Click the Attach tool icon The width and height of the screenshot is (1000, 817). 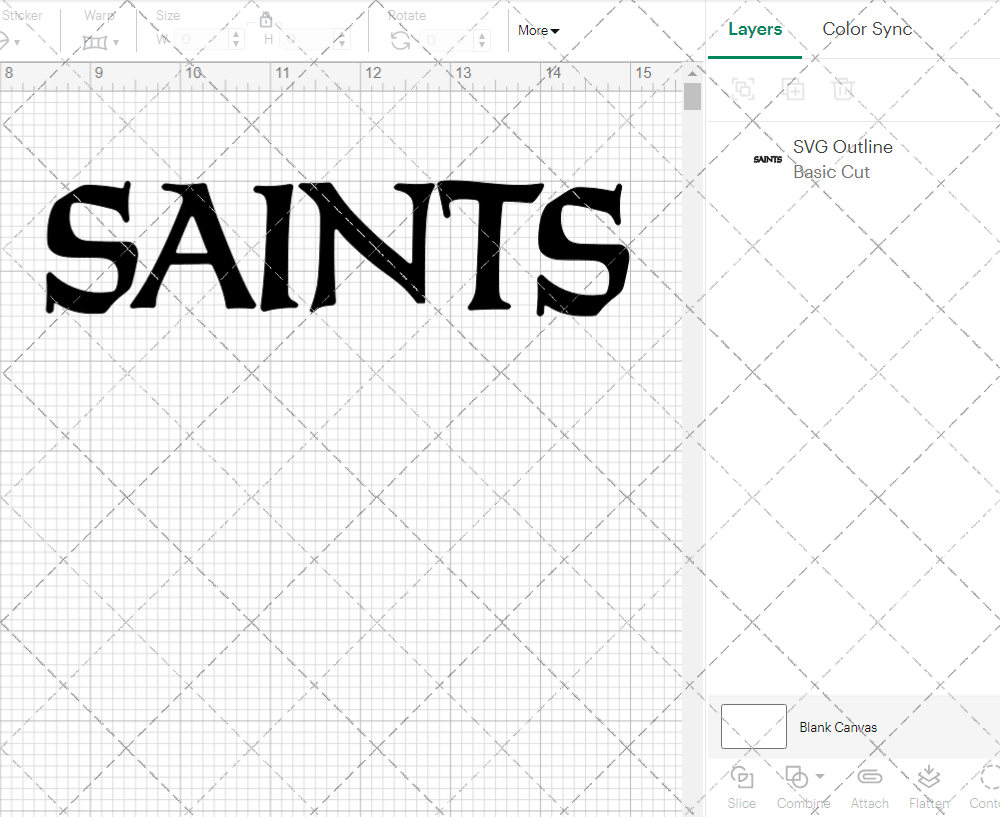coord(869,777)
